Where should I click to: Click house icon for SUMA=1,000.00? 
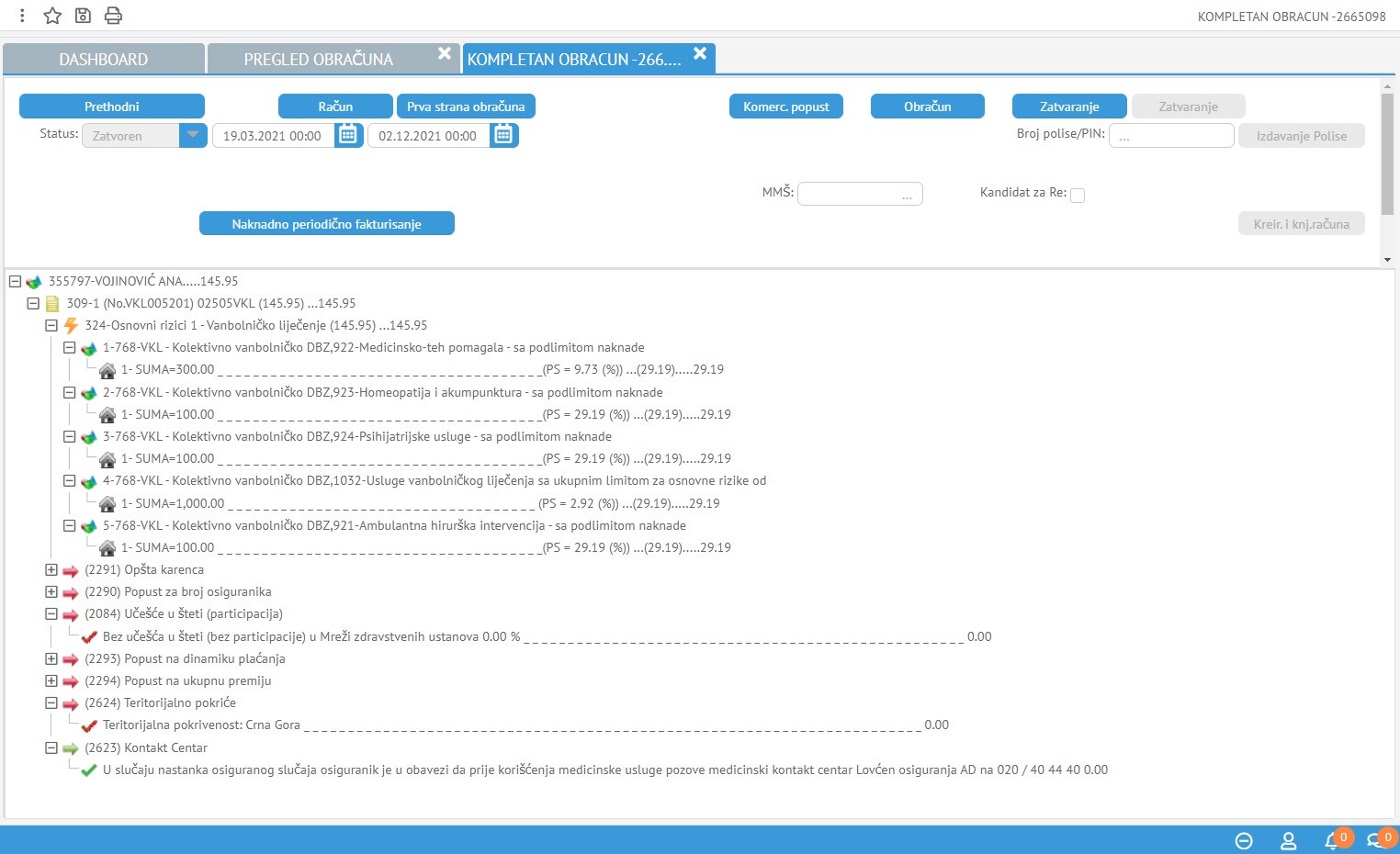pos(107,504)
